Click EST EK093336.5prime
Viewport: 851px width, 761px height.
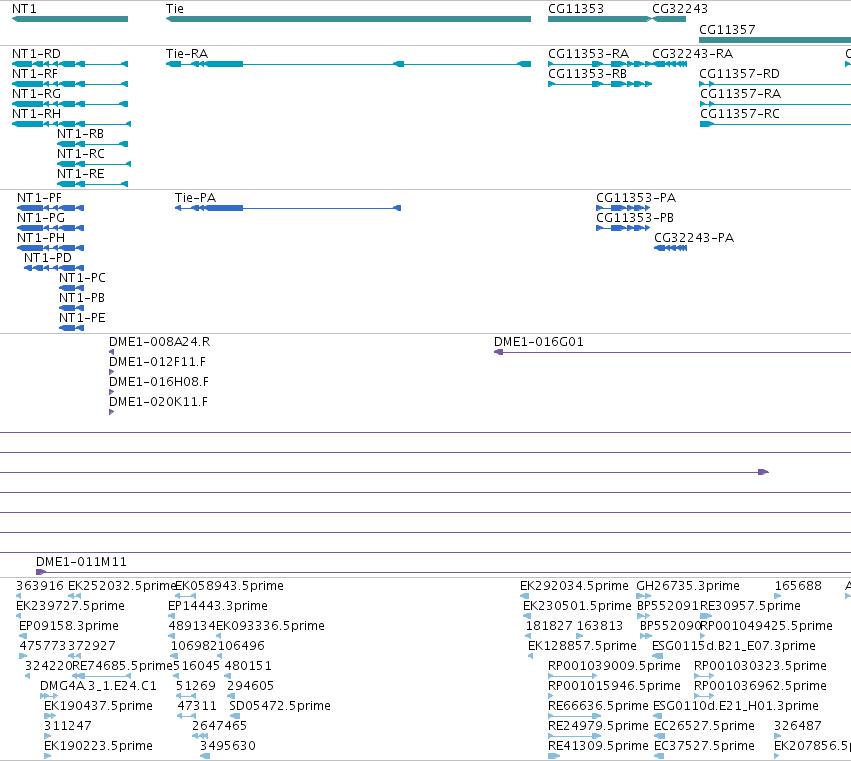[x=271, y=626]
